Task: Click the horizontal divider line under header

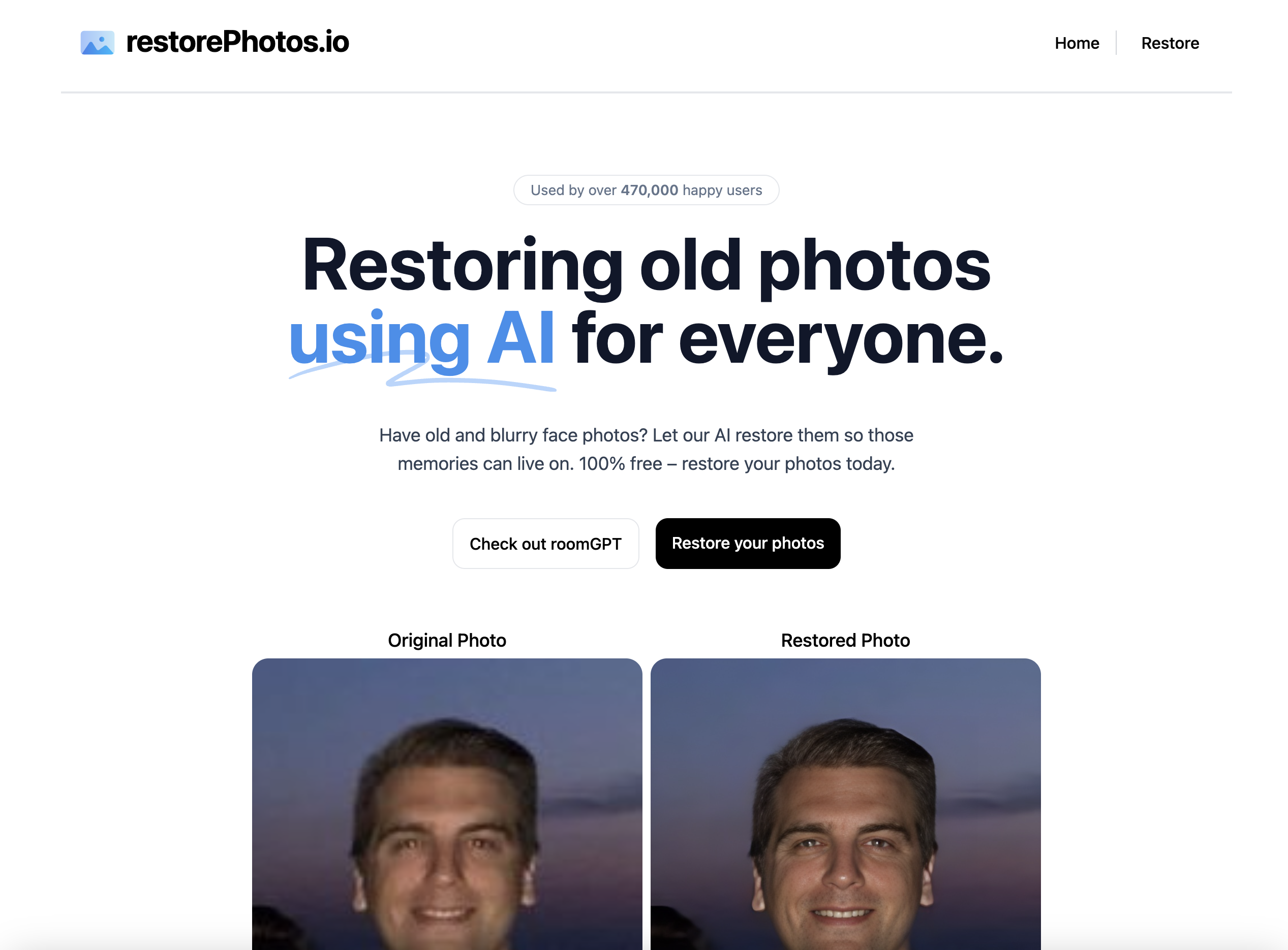Action: point(646,92)
